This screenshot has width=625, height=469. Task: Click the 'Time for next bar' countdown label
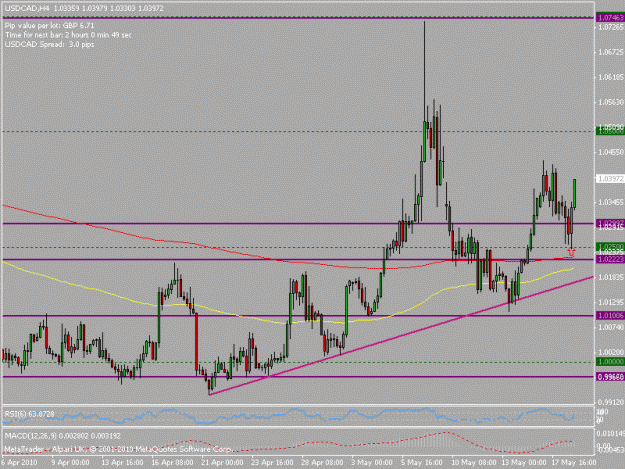point(68,35)
